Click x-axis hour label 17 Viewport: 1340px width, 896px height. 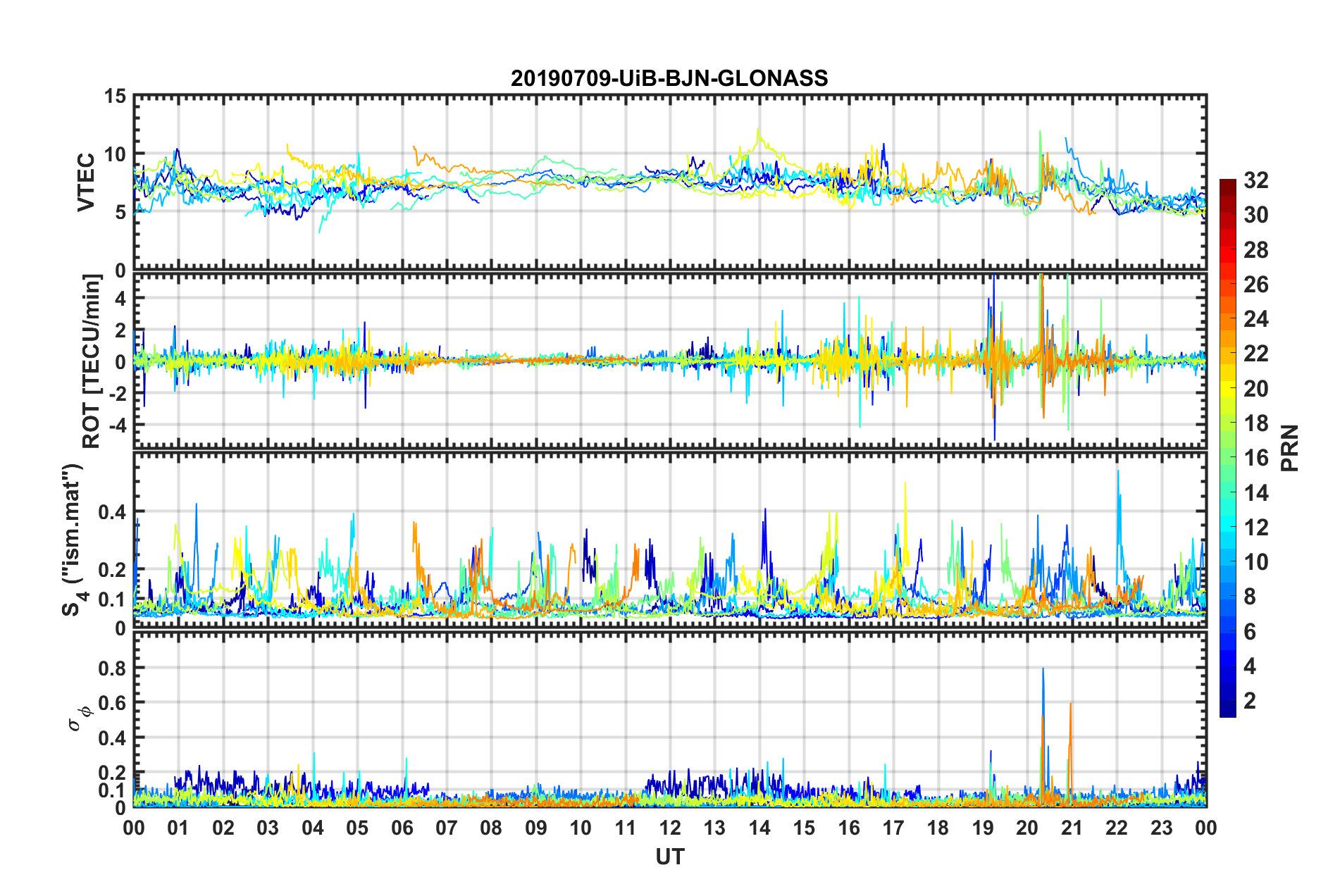(x=893, y=828)
